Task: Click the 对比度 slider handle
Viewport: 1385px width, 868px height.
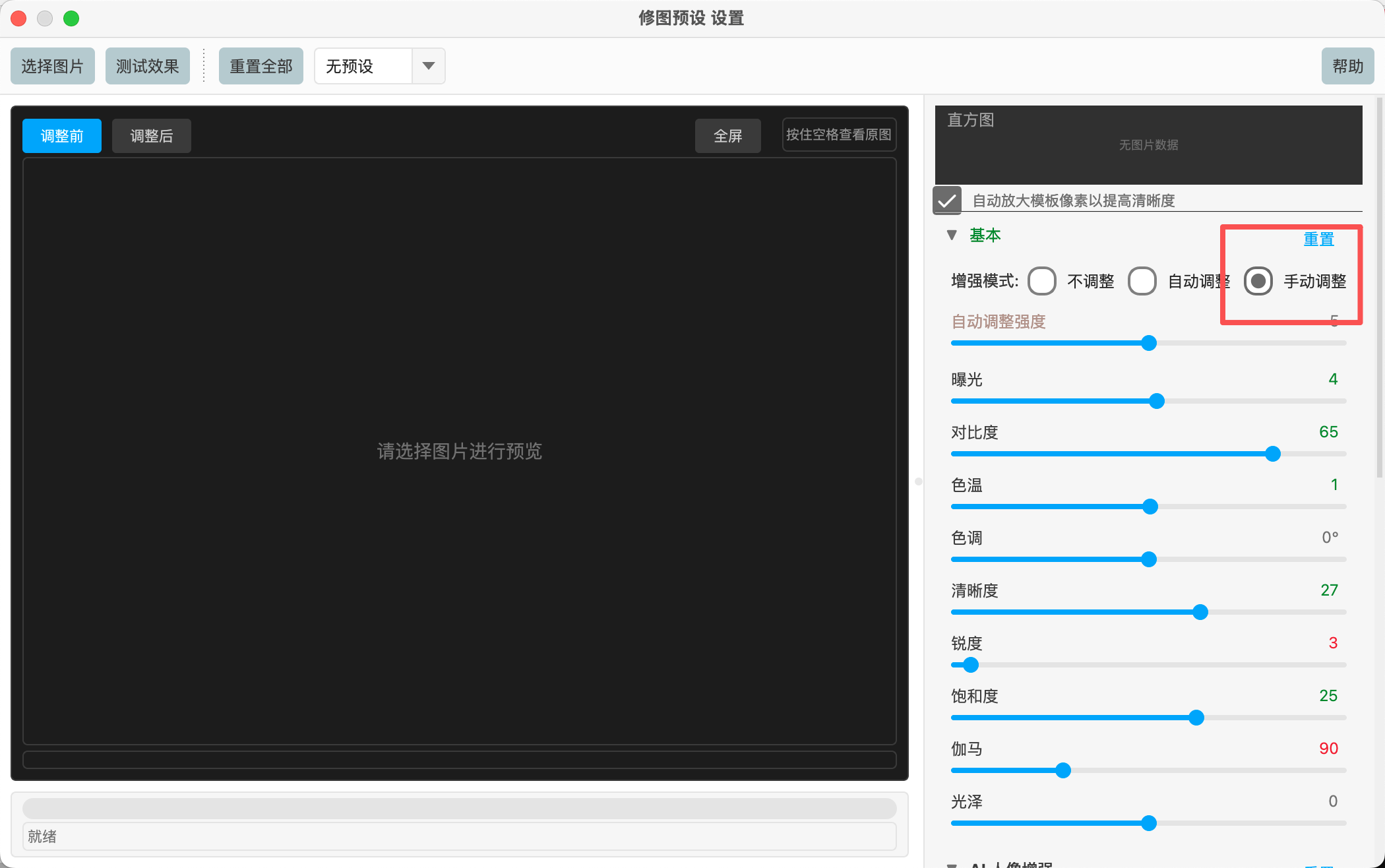Action: click(1272, 454)
